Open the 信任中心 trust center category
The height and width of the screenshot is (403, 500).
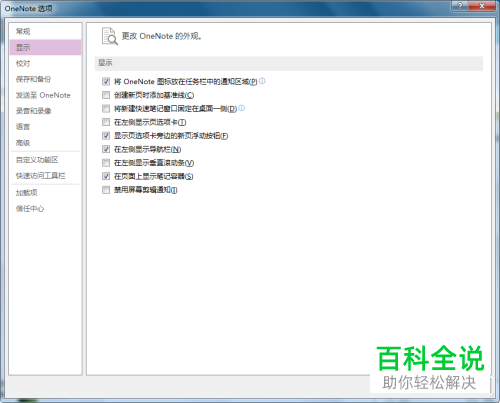pyautogui.click(x=45, y=209)
